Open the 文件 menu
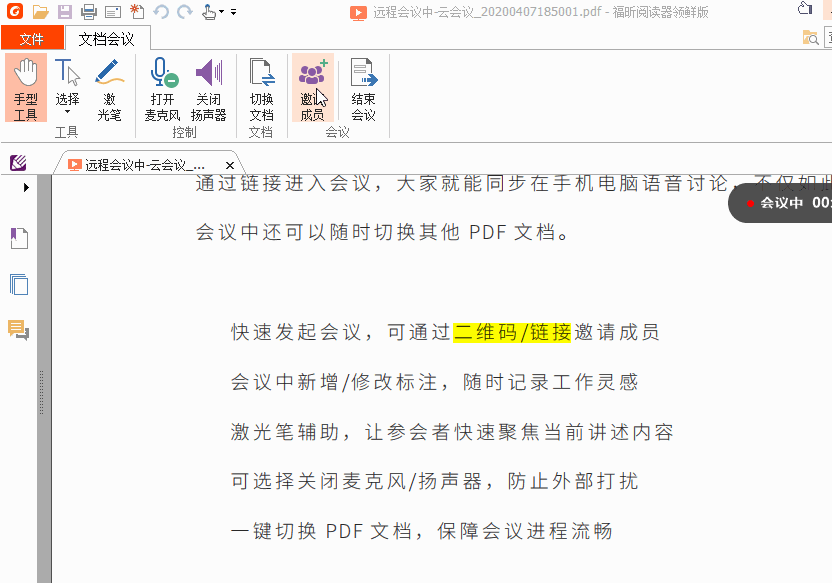 [33, 37]
